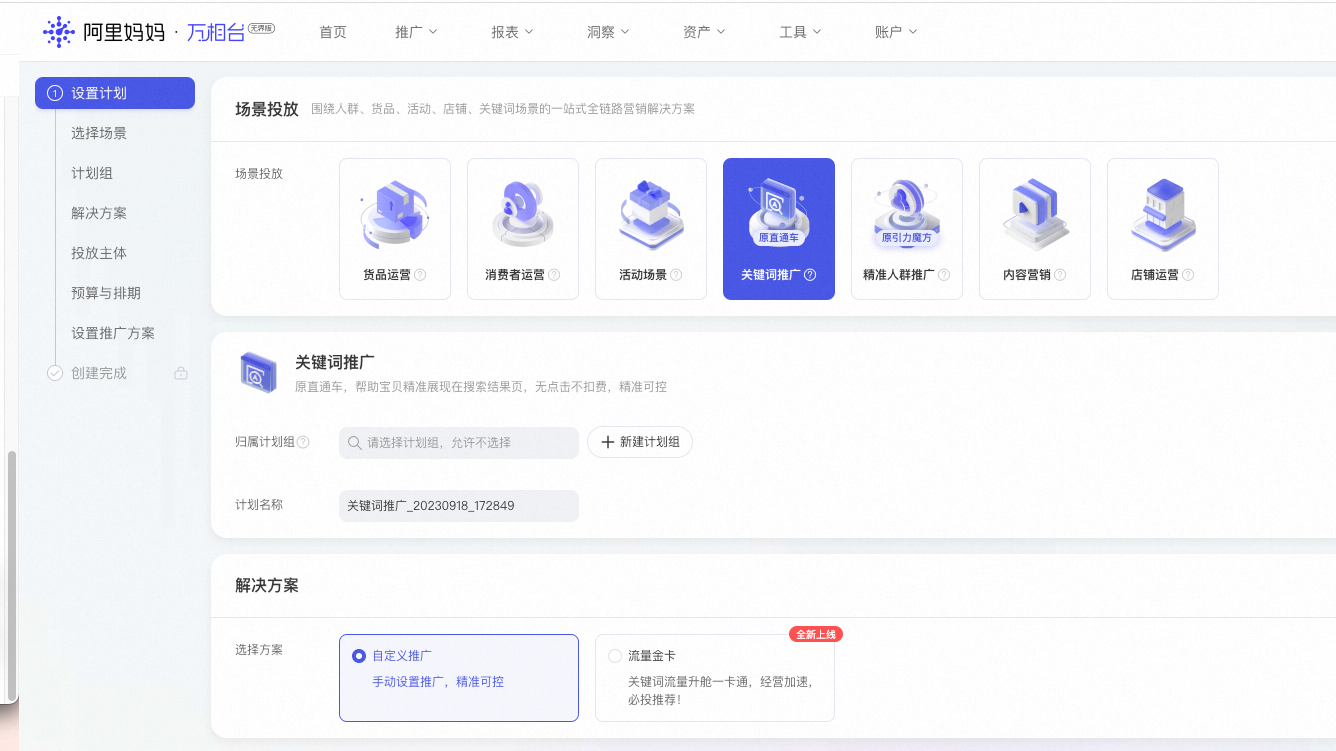Choose the 自定义推广 radio option
Screen dimensions: 1336x751
click(x=359, y=656)
